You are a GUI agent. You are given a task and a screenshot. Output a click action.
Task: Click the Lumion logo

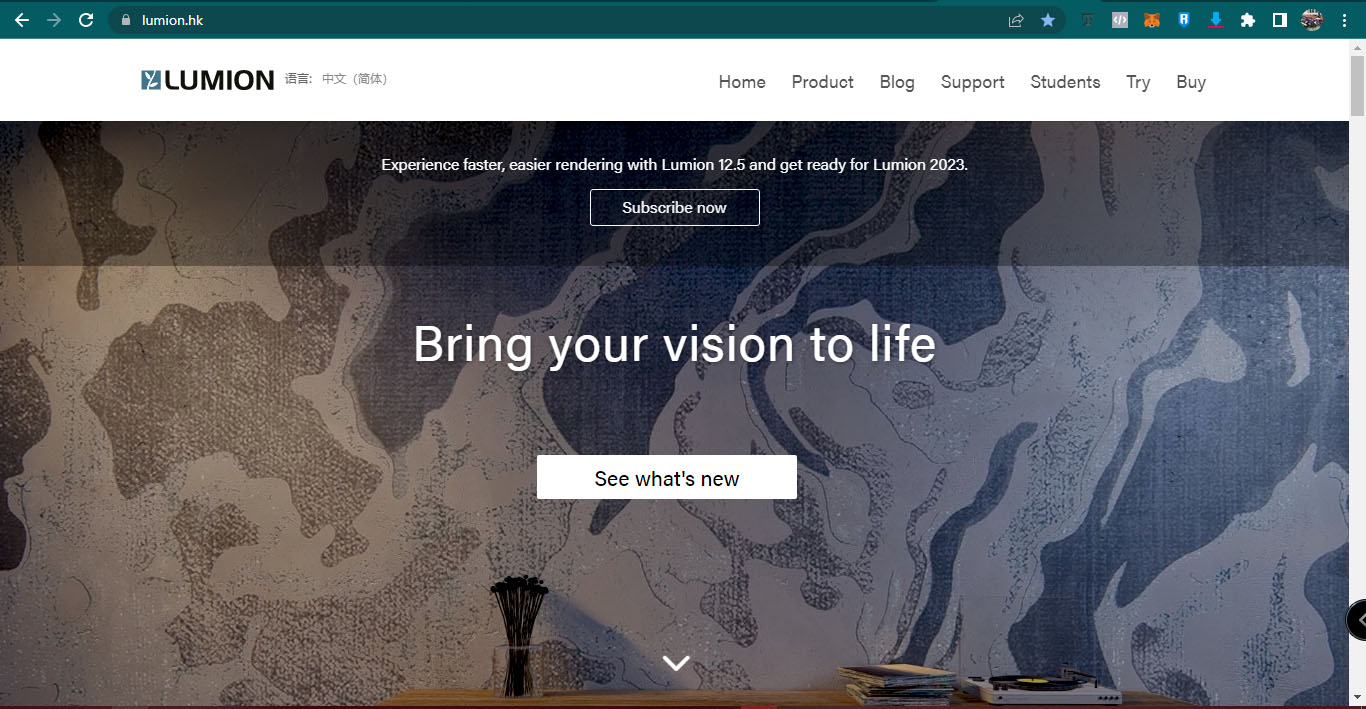coord(207,80)
